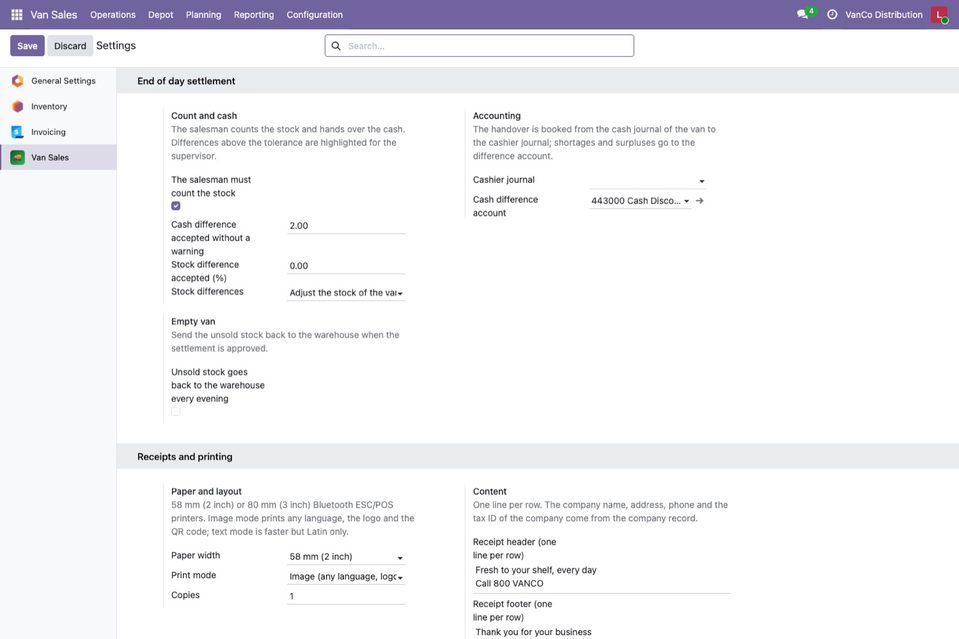Click the 'Count and cash' setting title
The height and width of the screenshot is (639, 959).
(x=204, y=116)
